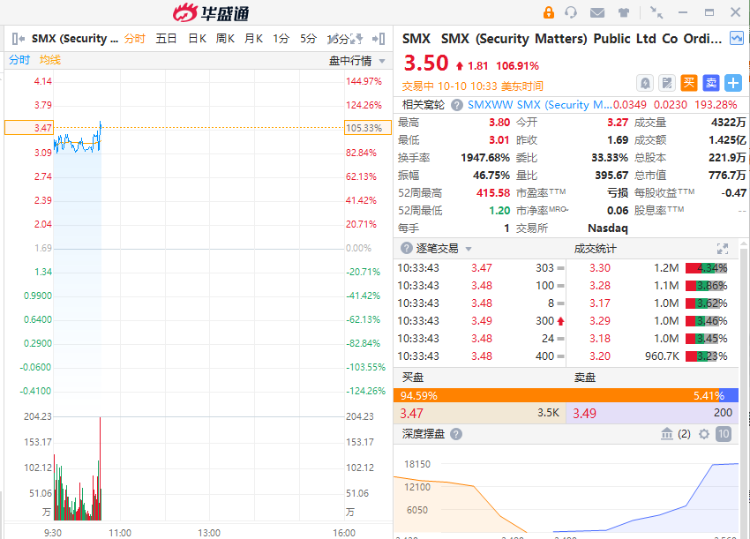Switch to the 15分 chart tab
Viewport: 750px width, 539px height.
click(339, 39)
